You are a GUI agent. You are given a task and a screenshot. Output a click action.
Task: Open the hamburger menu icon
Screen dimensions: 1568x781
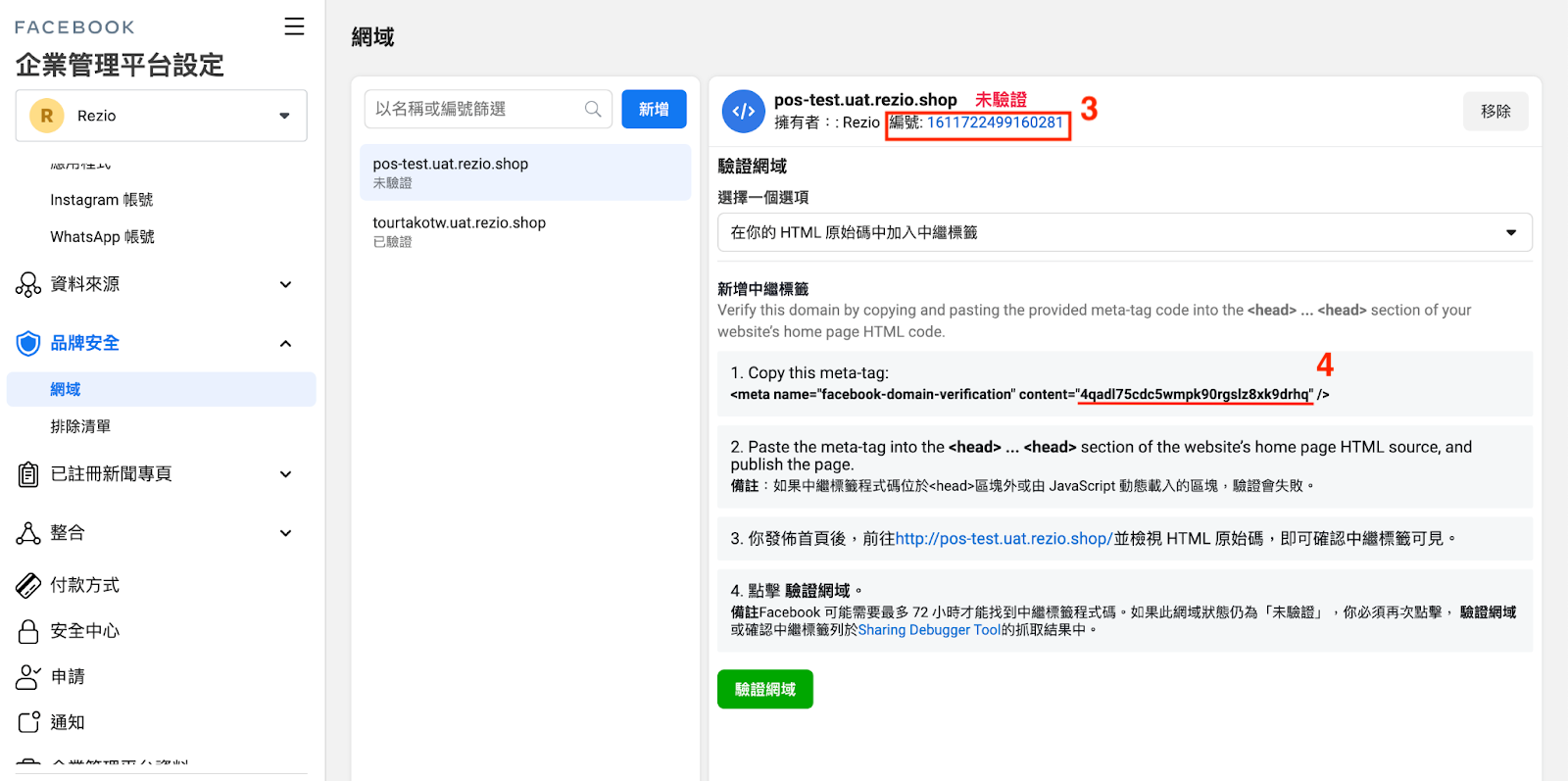[294, 26]
